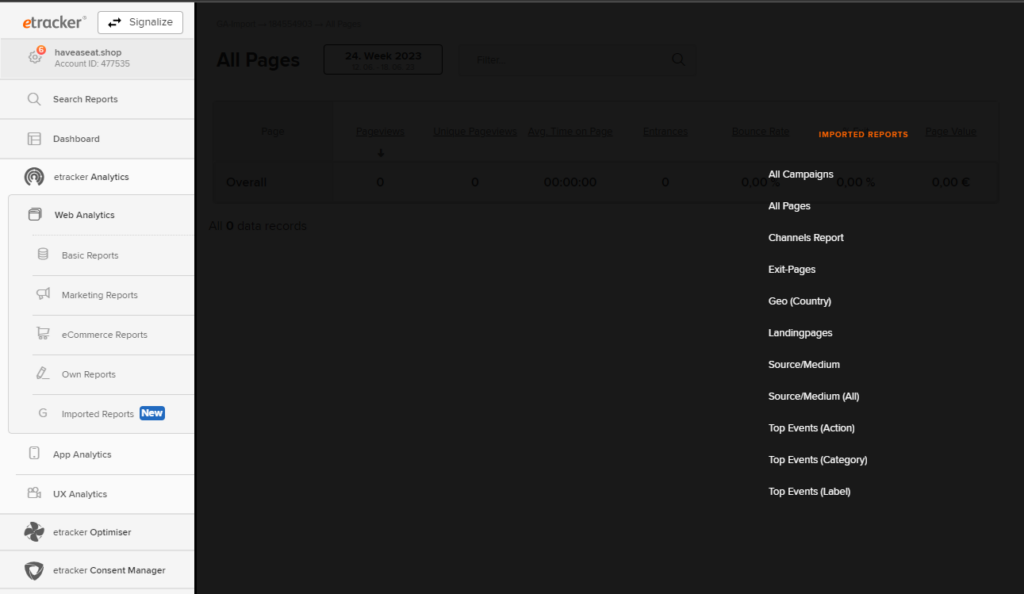1024x594 pixels.
Task: Click the etracker logo
Action: (x=54, y=22)
